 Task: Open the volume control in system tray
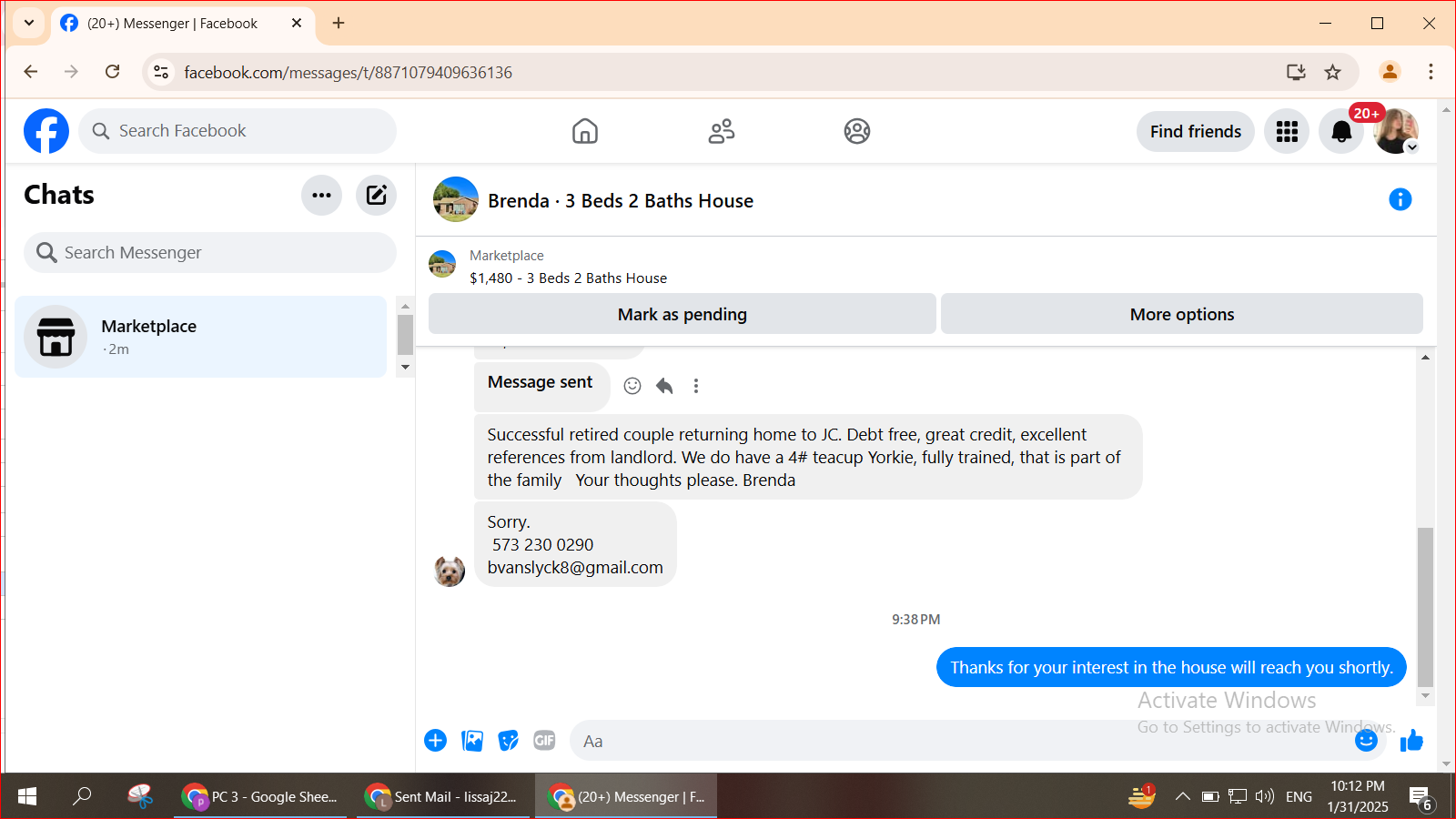1264,796
